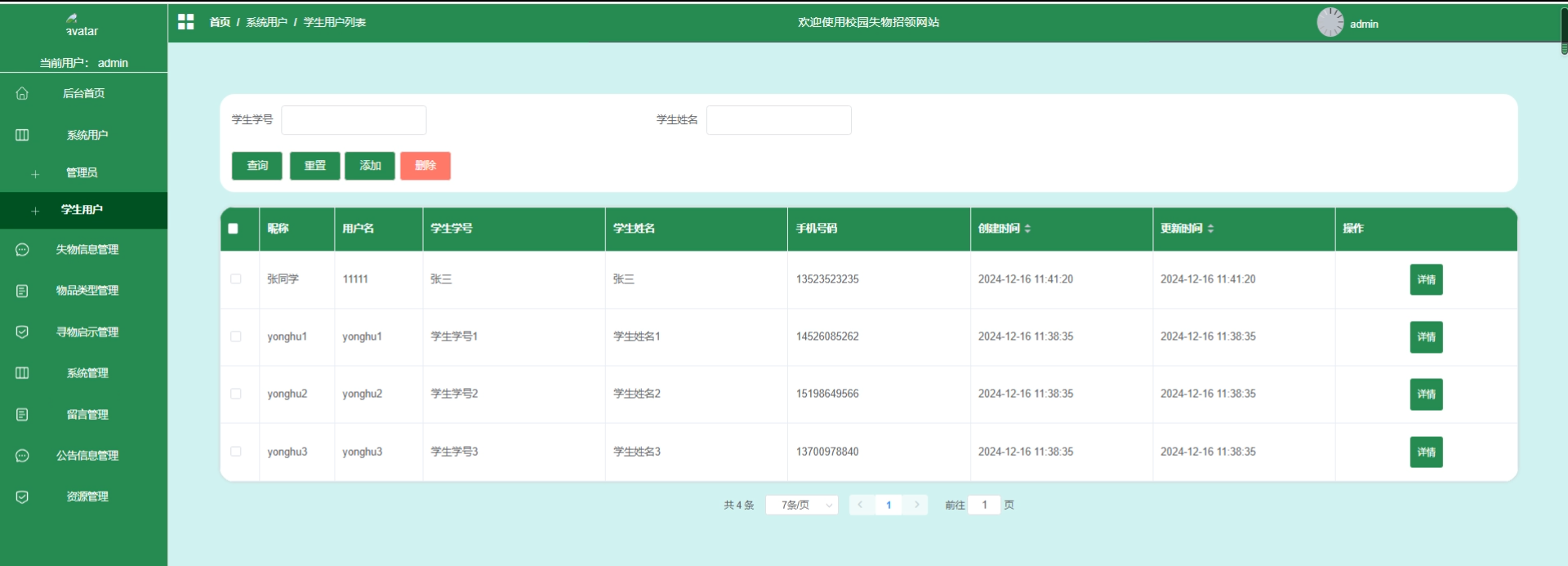Go to previous page arrow
The image size is (1568, 566).
[x=860, y=505]
